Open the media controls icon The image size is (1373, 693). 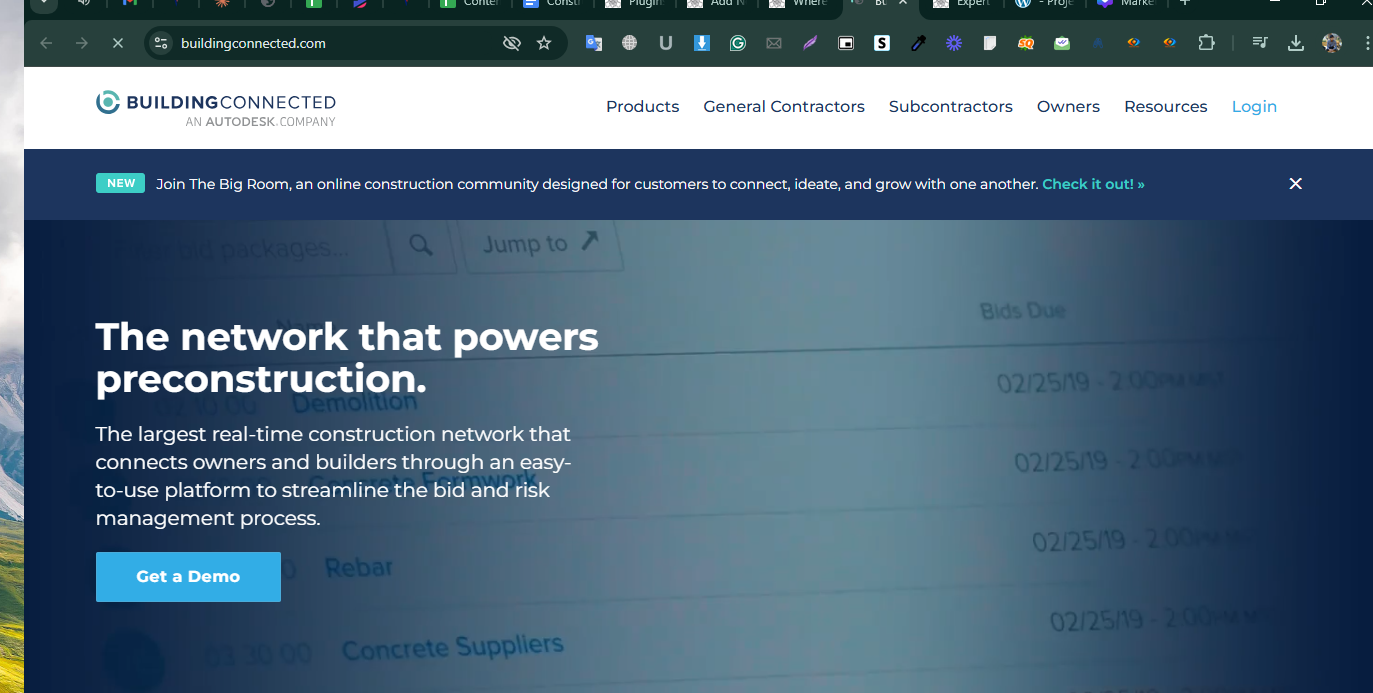coord(1260,43)
